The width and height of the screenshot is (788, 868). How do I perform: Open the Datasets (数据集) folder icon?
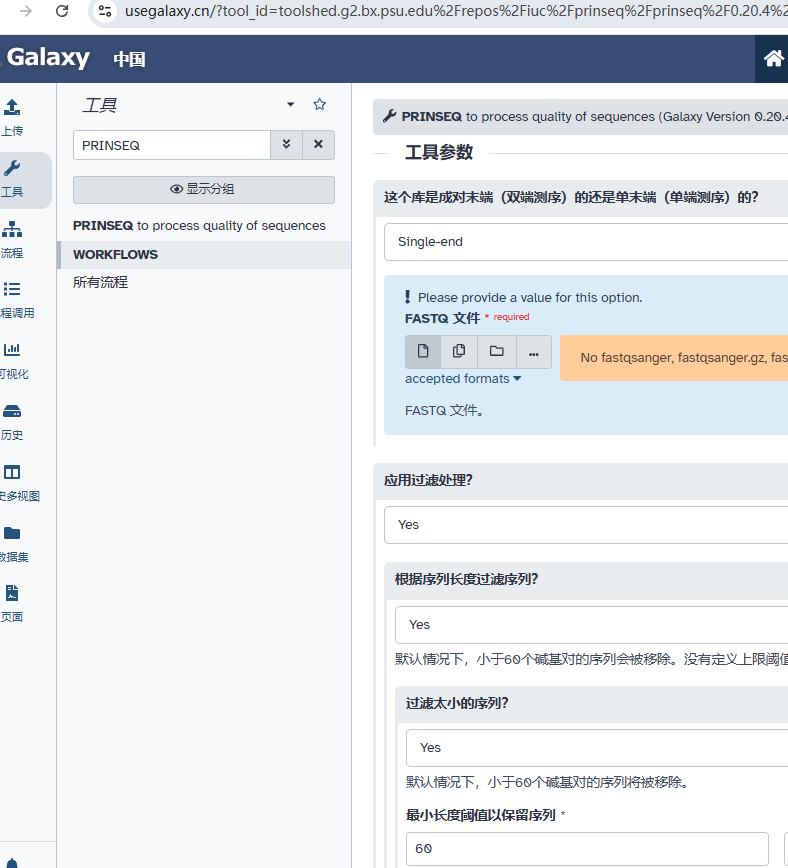[12, 533]
